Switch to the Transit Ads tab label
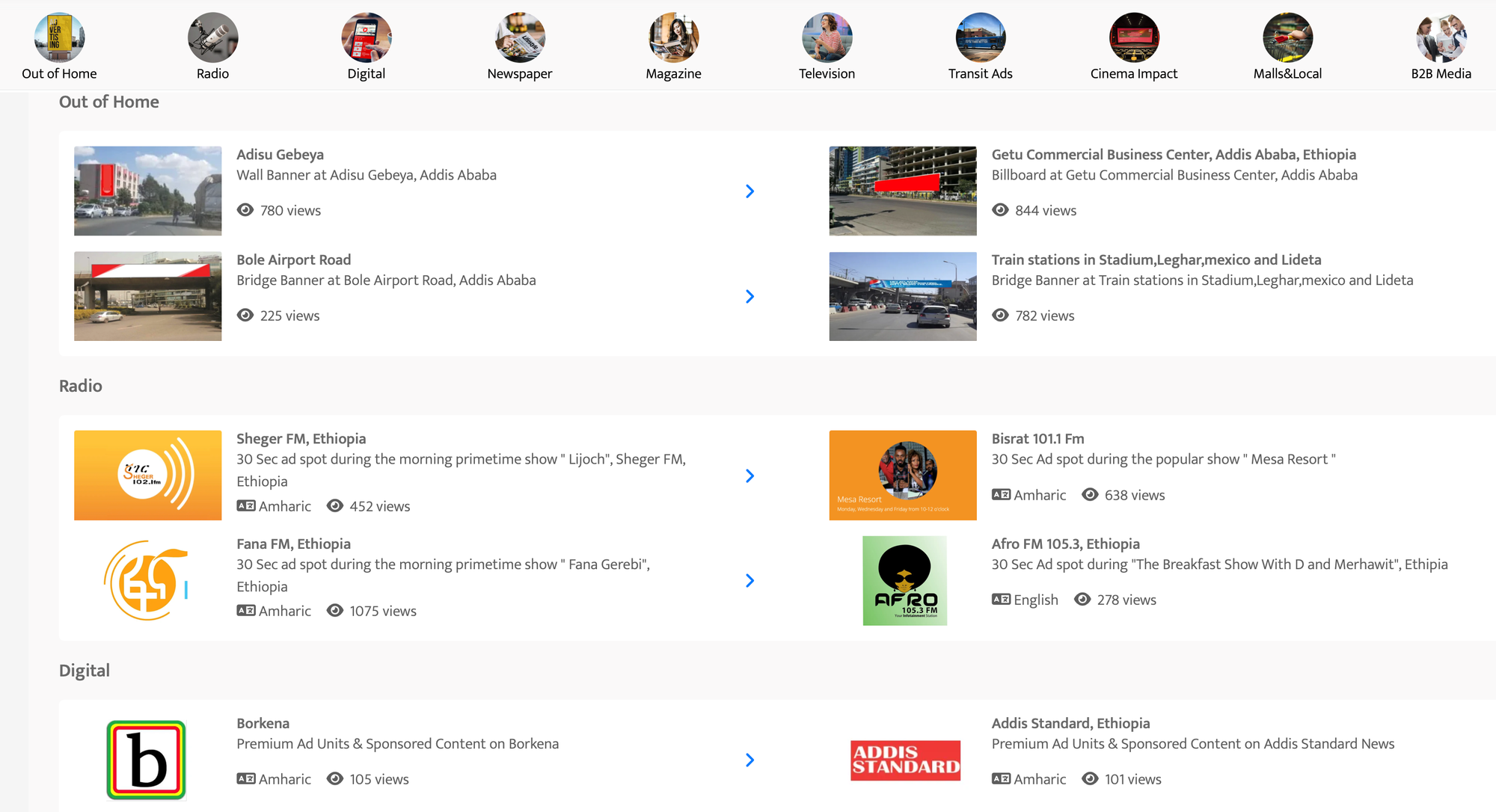Viewport: 1496px width, 812px height. 981,74
